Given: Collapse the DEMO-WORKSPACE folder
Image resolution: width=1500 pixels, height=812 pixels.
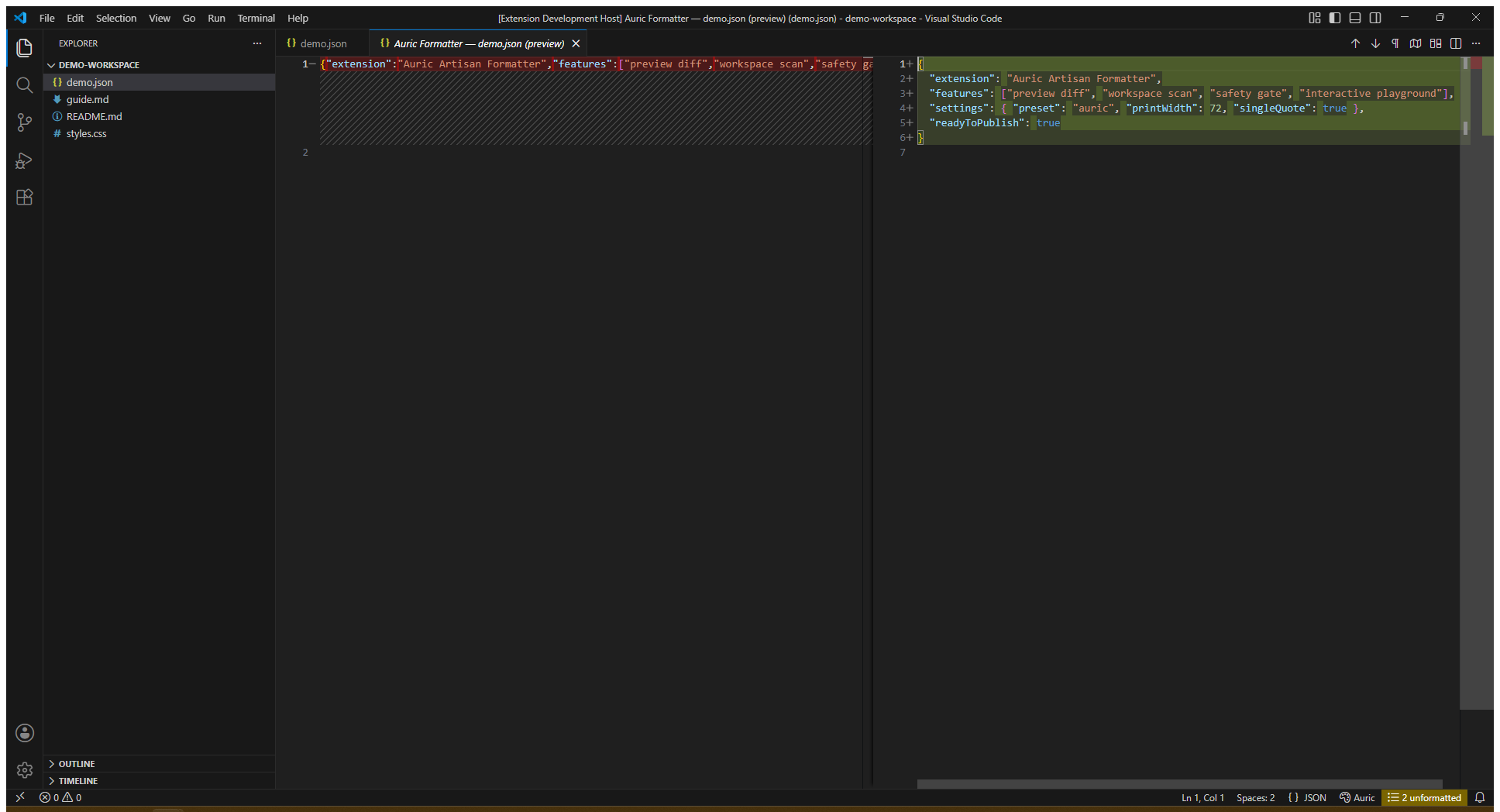Looking at the screenshot, I should tap(159, 65).
